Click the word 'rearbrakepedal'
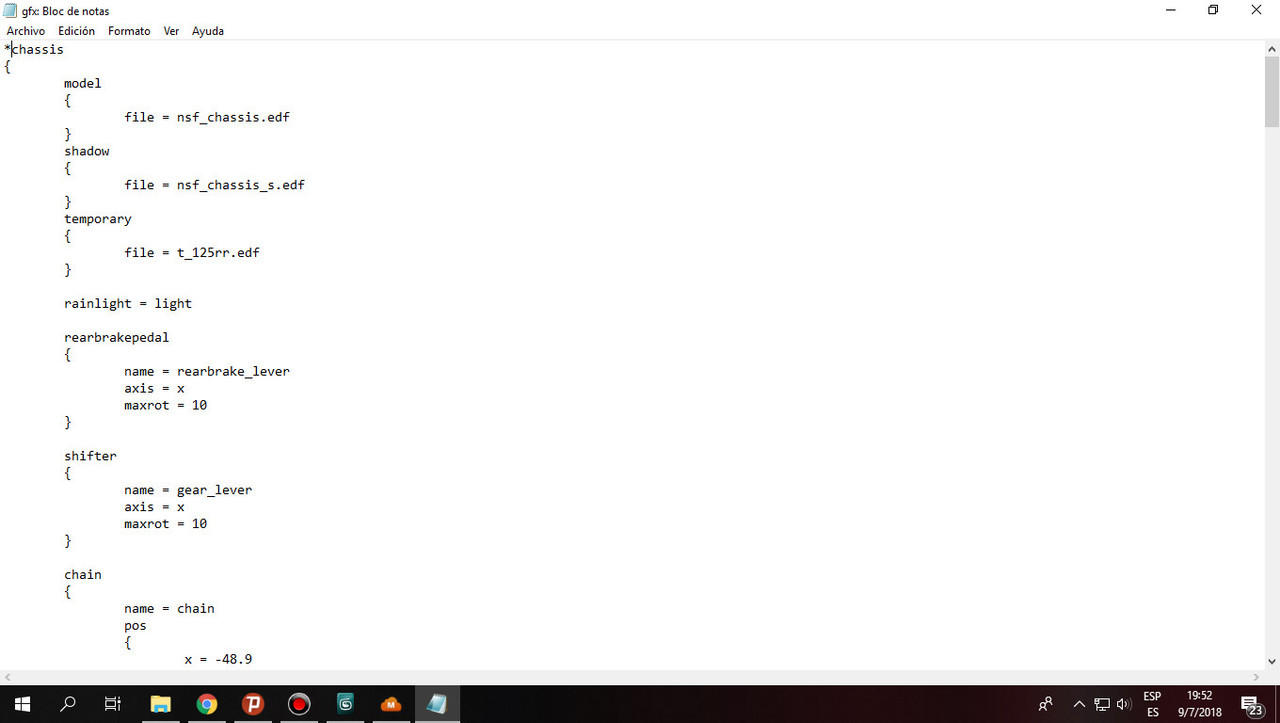 (117, 337)
